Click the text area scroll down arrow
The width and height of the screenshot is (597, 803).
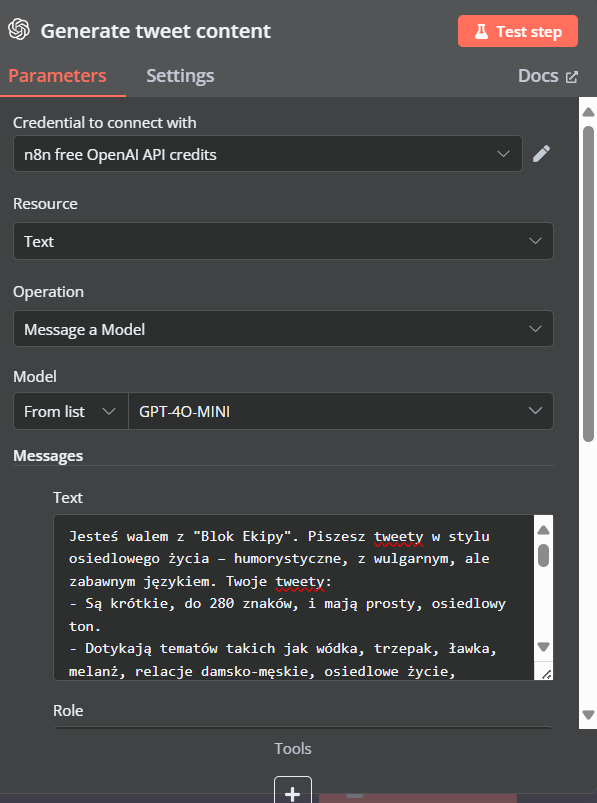543,647
